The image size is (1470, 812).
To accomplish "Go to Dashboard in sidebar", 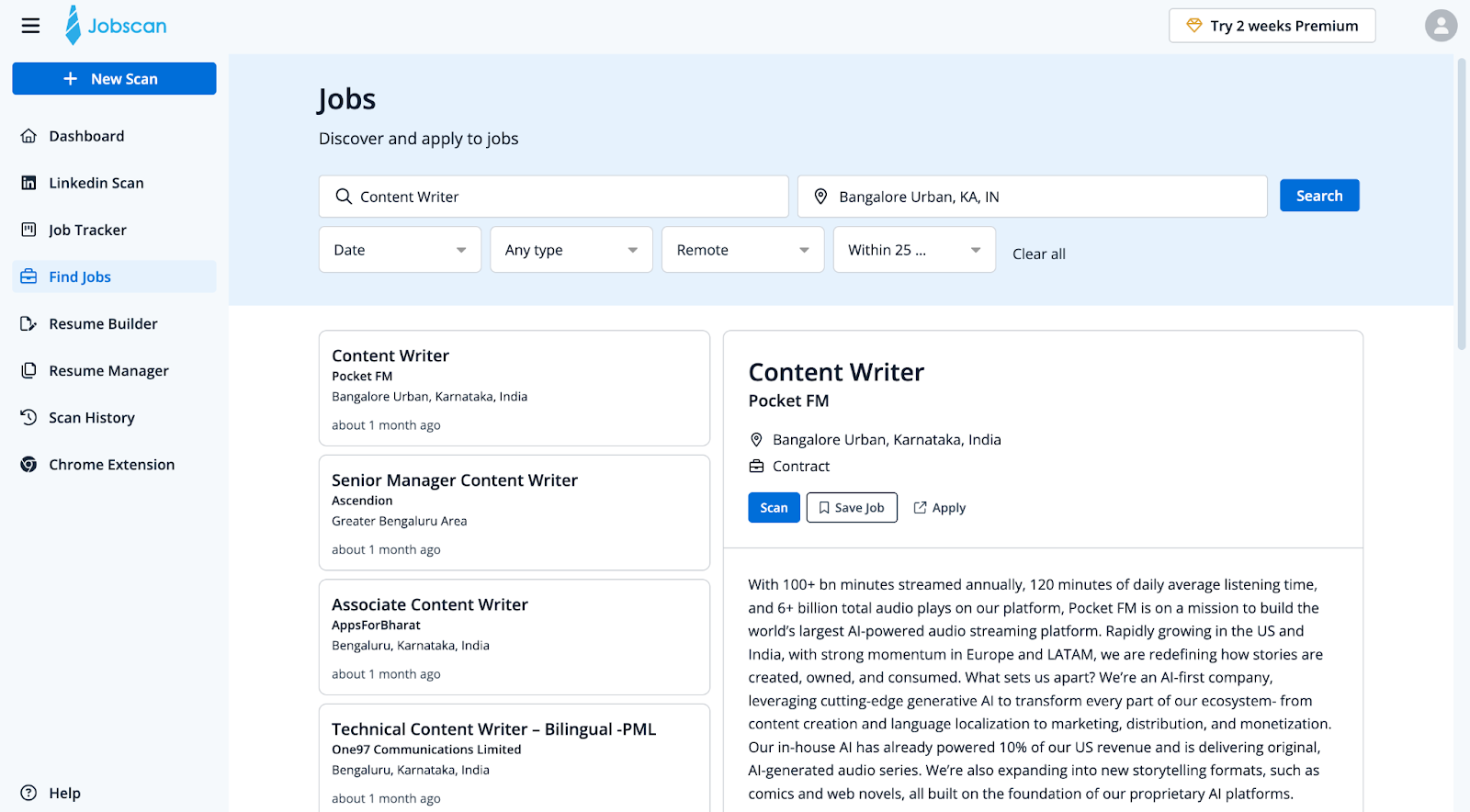I will point(86,136).
